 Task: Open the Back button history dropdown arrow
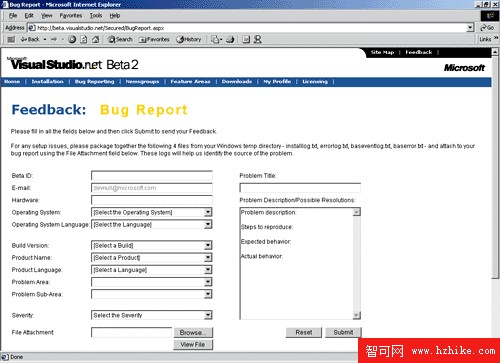(x=45, y=39)
